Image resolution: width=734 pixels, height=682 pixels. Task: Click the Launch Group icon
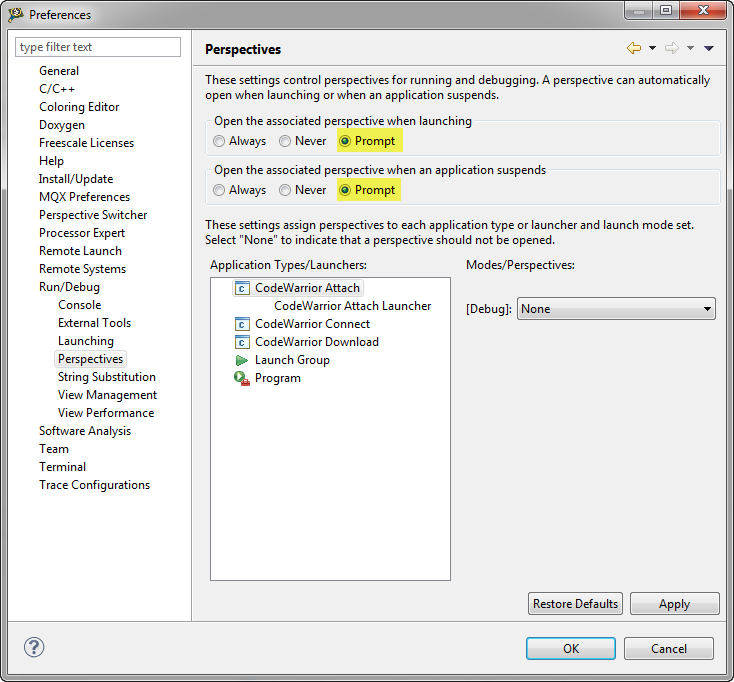241,360
